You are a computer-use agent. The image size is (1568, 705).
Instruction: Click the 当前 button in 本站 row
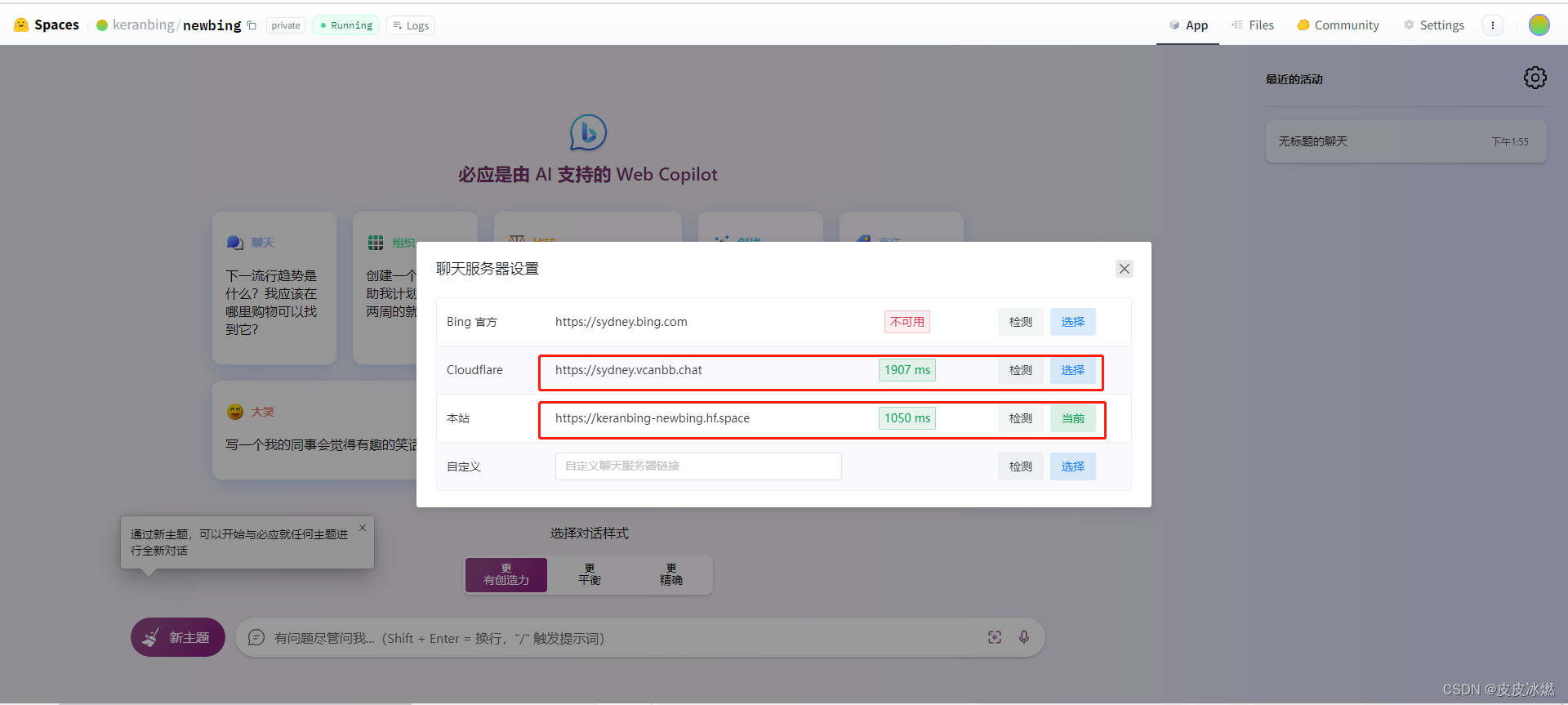click(1073, 418)
